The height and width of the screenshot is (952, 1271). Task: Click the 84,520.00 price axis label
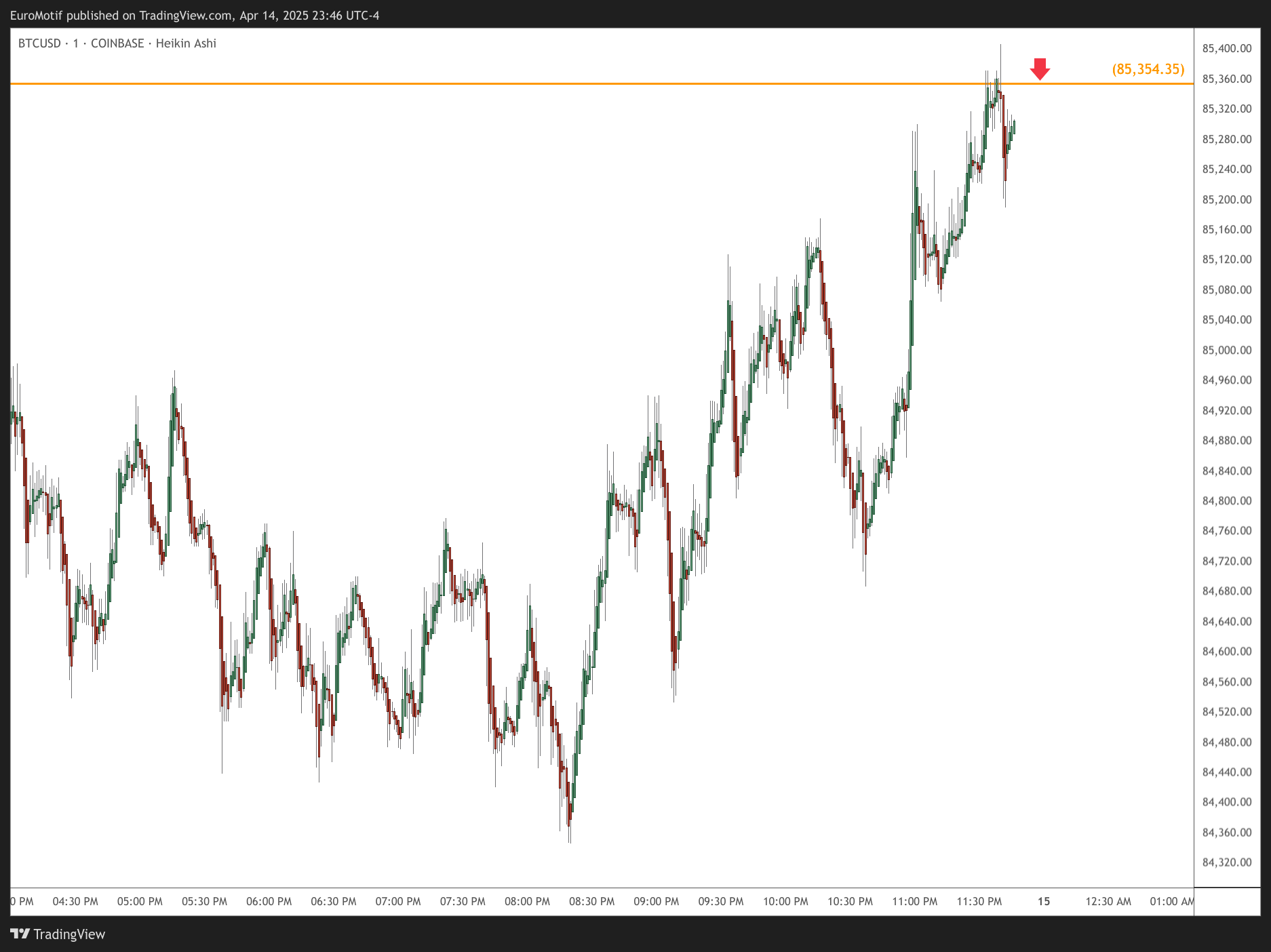coord(1227,711)
